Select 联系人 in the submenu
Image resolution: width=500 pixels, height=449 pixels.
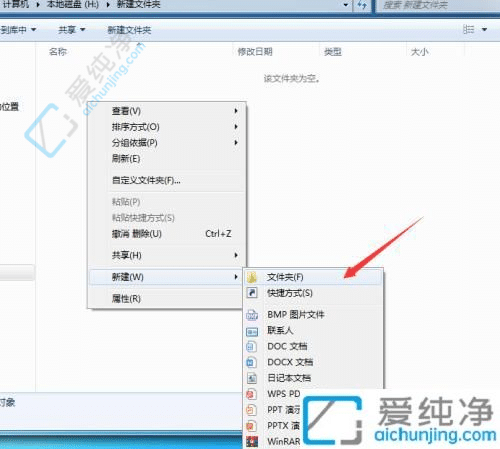click(x=313, y=331)
